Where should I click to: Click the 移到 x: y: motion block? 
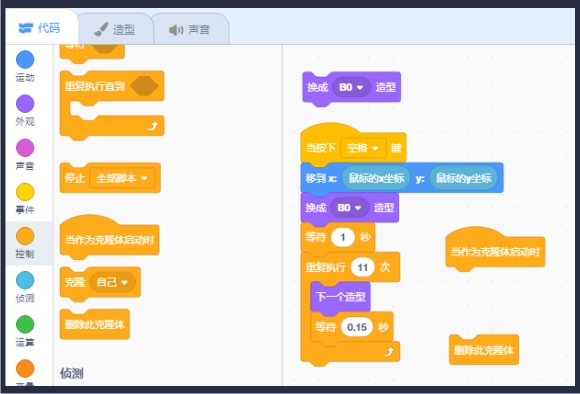321,178
